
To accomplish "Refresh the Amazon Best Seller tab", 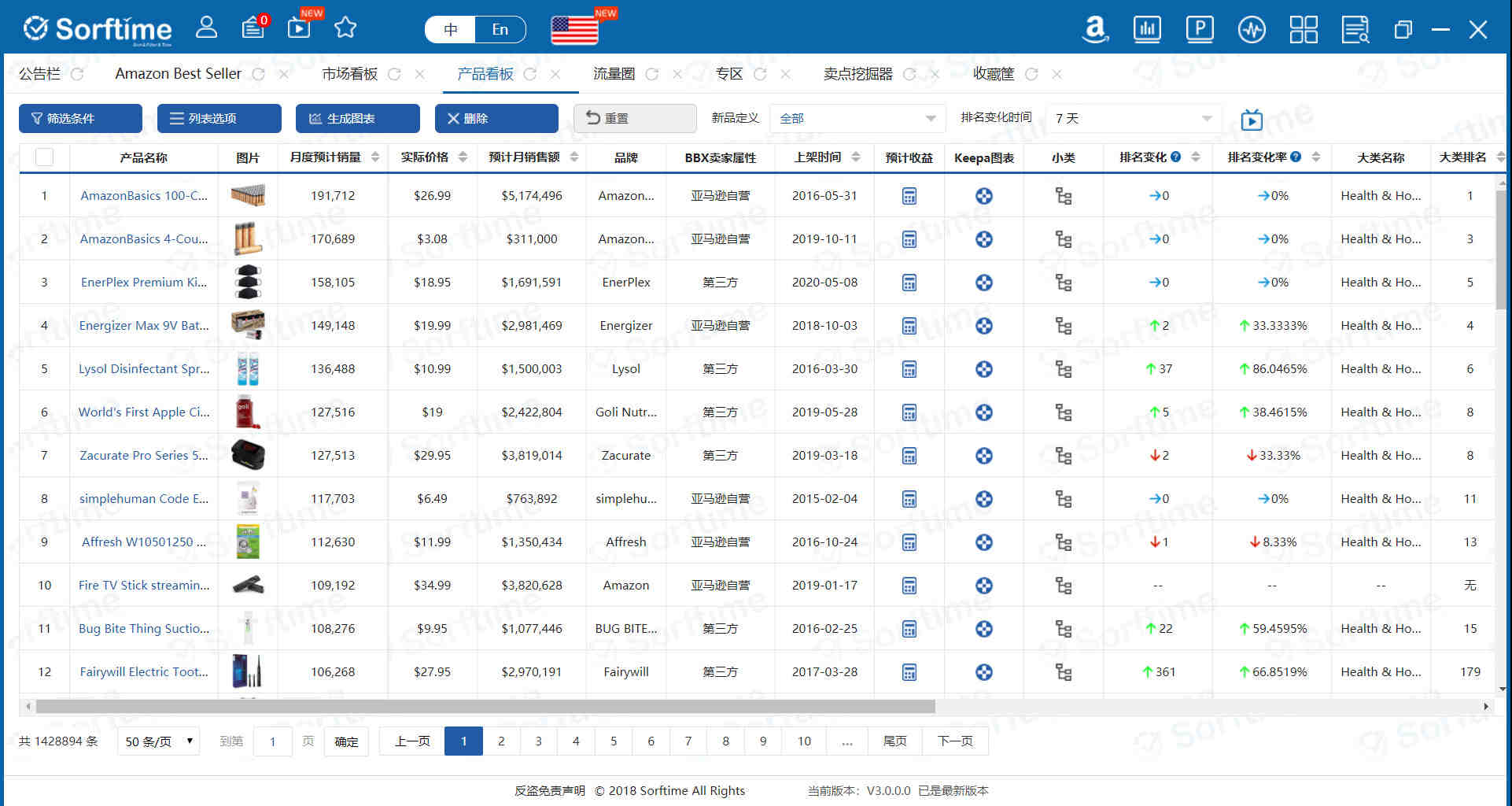I will (x=258, y=74).
